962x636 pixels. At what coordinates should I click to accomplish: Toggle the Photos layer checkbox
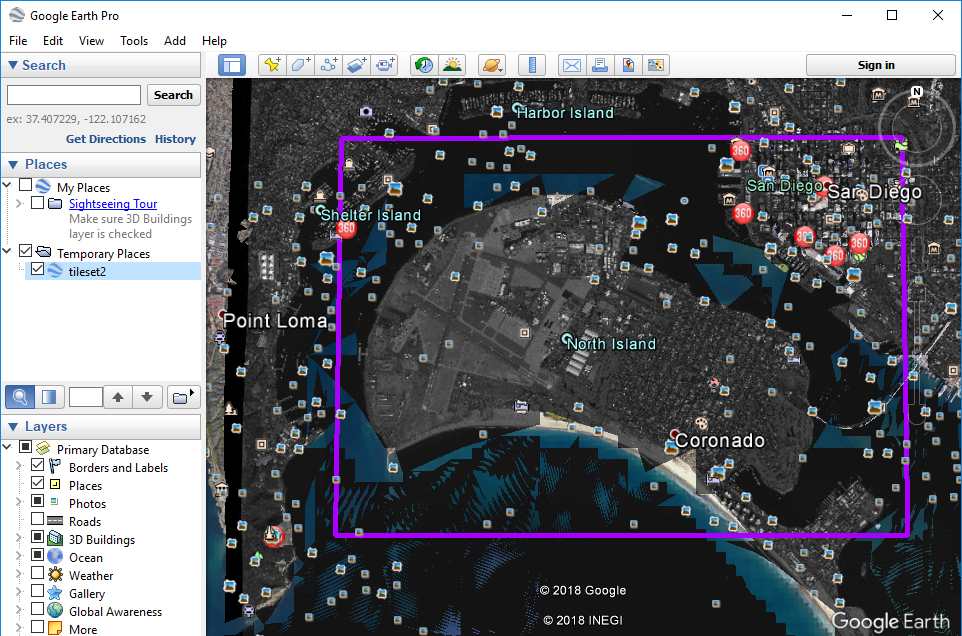(37, 500)
